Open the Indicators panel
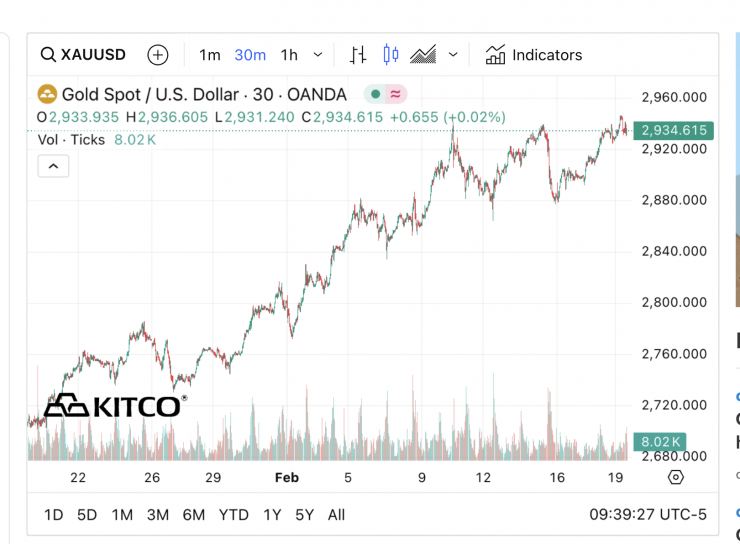Image resolution: width=740 pixels, height=544 pixels. click(x=533, y=55)
